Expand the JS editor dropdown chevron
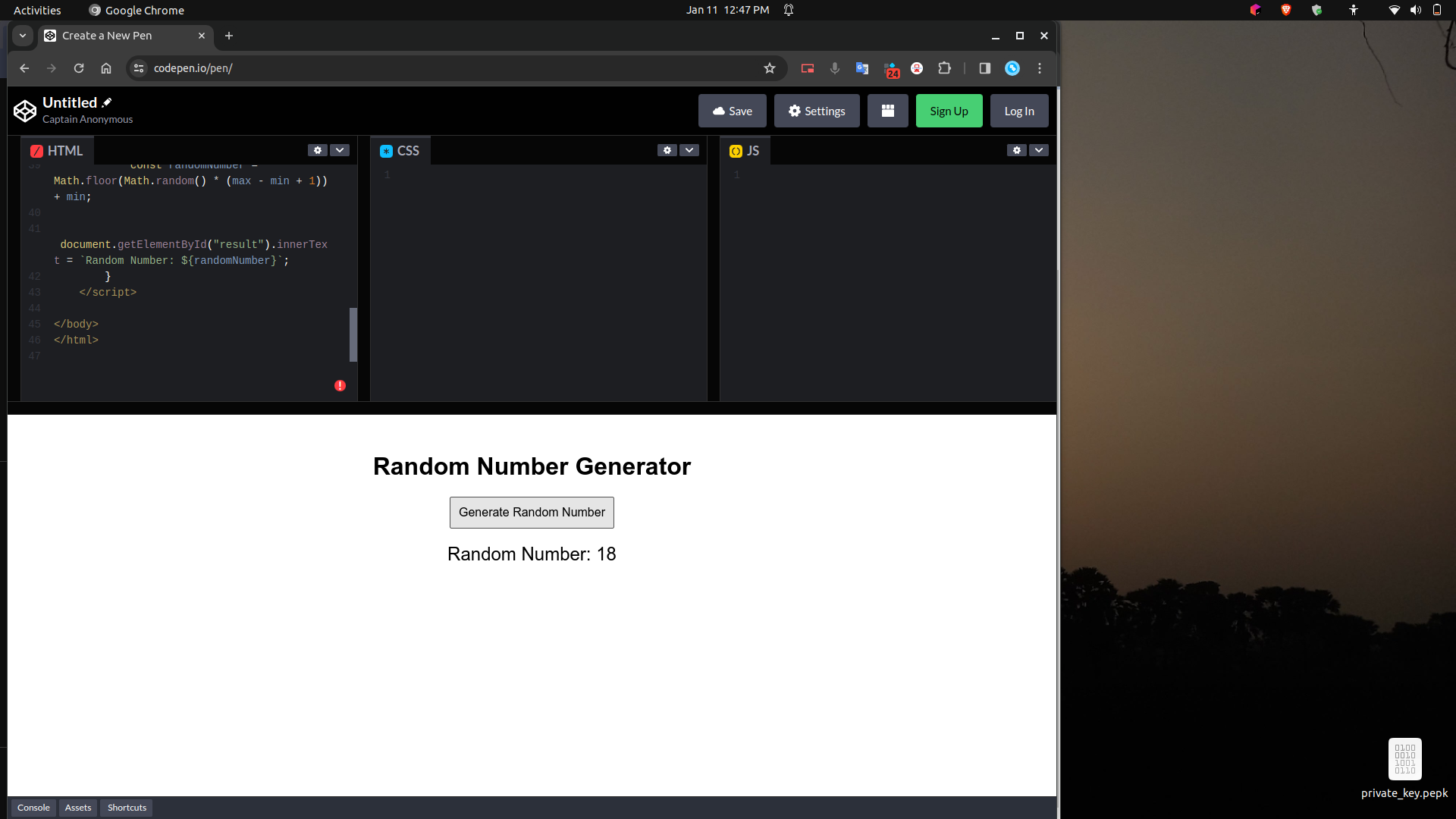 pos(1039,150)
